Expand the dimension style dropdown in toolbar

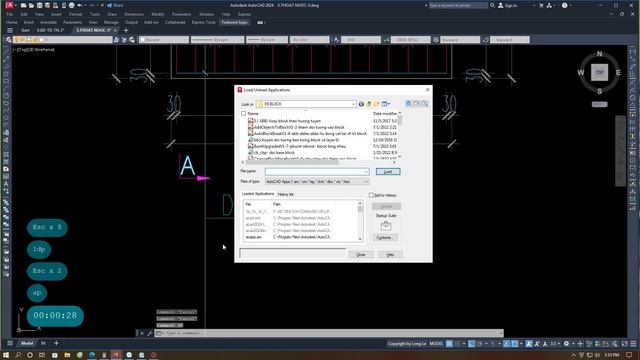(x=411, y=40)
